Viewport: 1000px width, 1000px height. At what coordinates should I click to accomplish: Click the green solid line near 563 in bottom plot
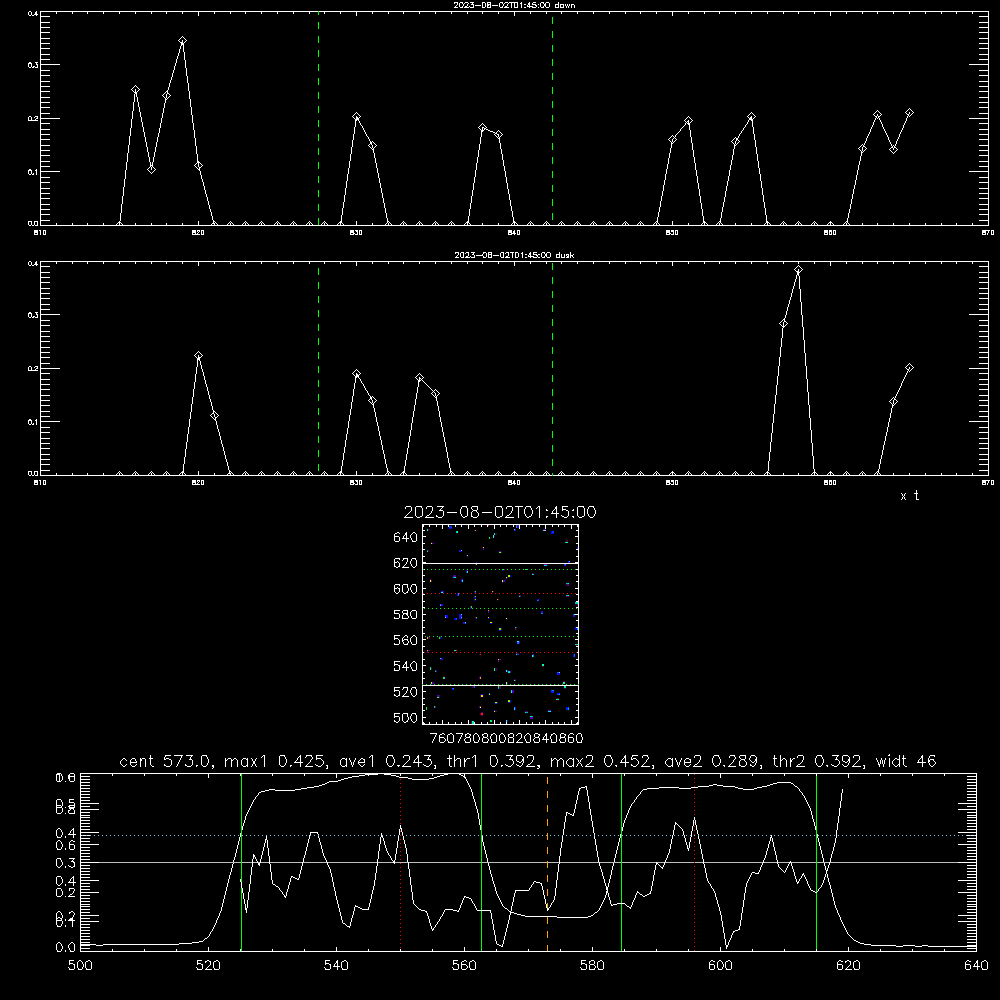point(482,862)
